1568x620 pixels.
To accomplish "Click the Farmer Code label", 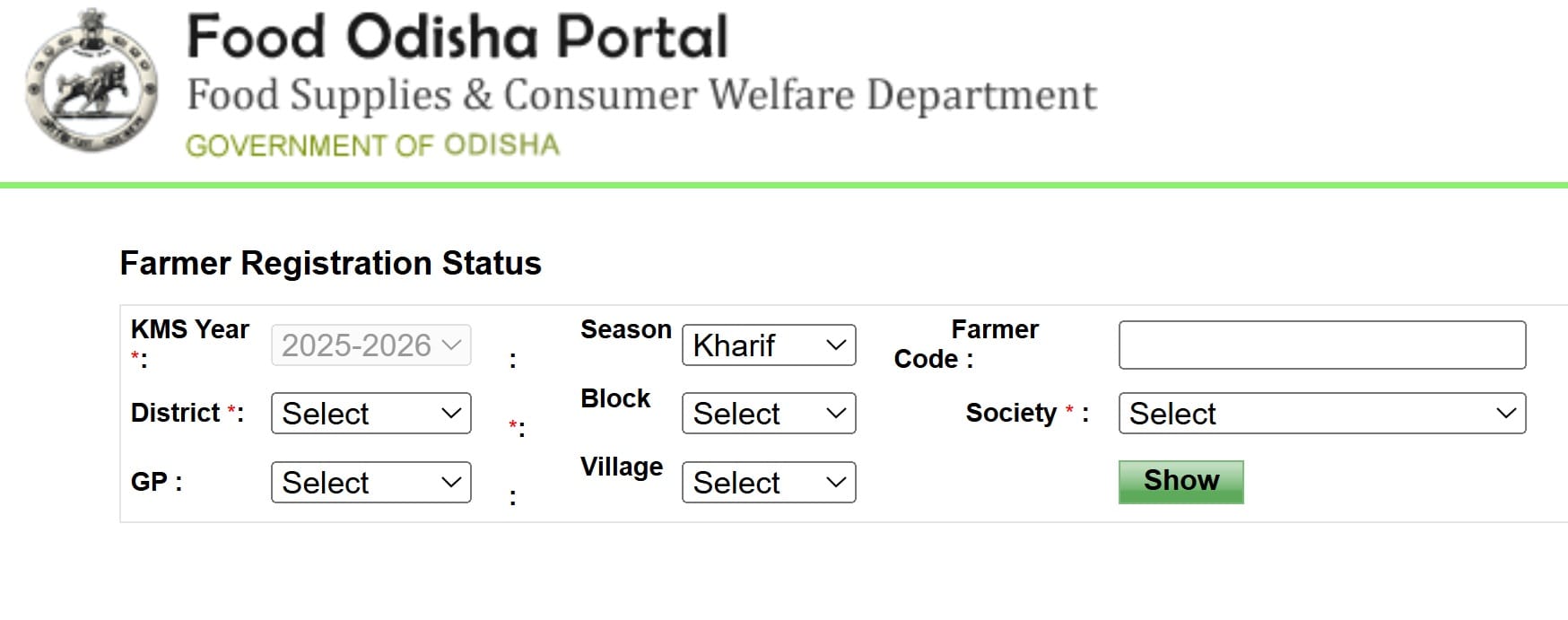I will tap(991, 344).
